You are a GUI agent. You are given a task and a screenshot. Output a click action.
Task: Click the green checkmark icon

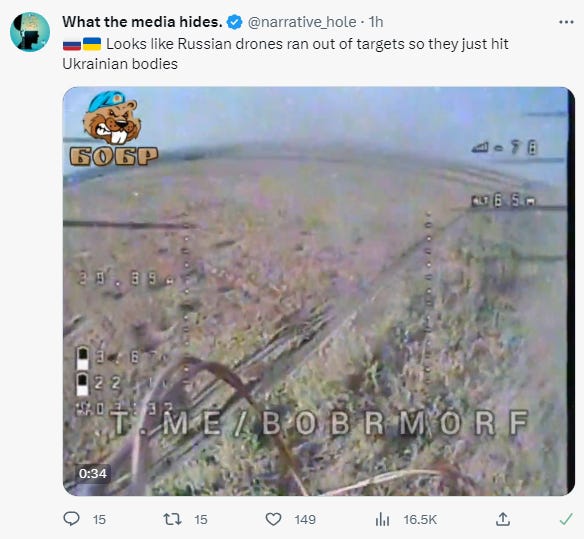tap(566, 519)
